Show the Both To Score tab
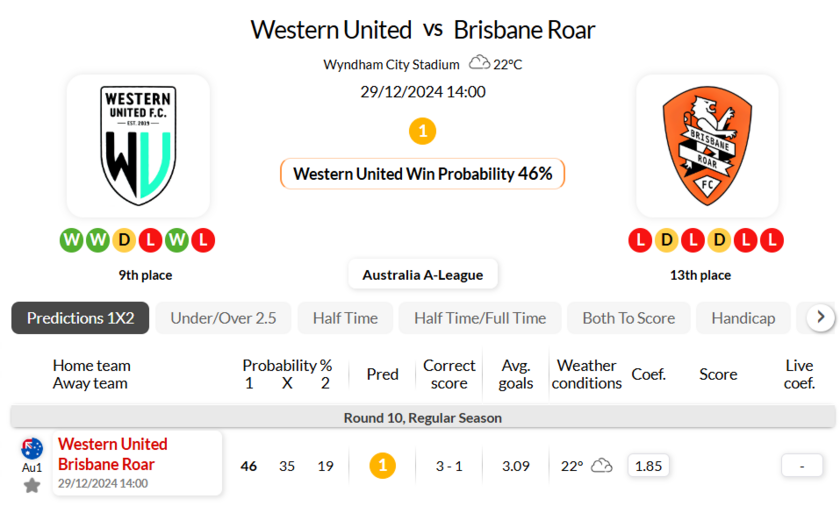 (x=628, y=318)
